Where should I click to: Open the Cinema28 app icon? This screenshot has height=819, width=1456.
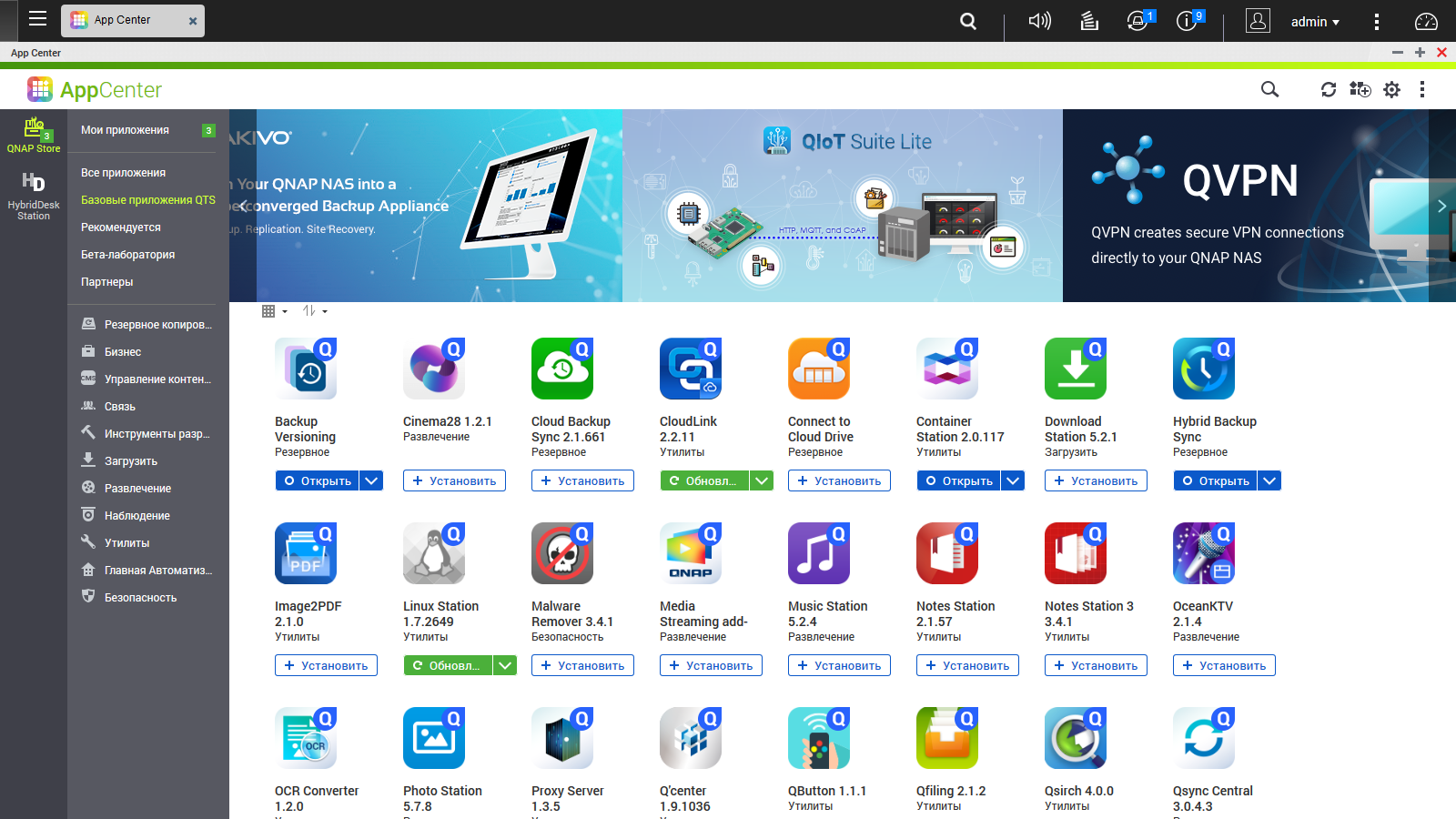click(434, 369)
